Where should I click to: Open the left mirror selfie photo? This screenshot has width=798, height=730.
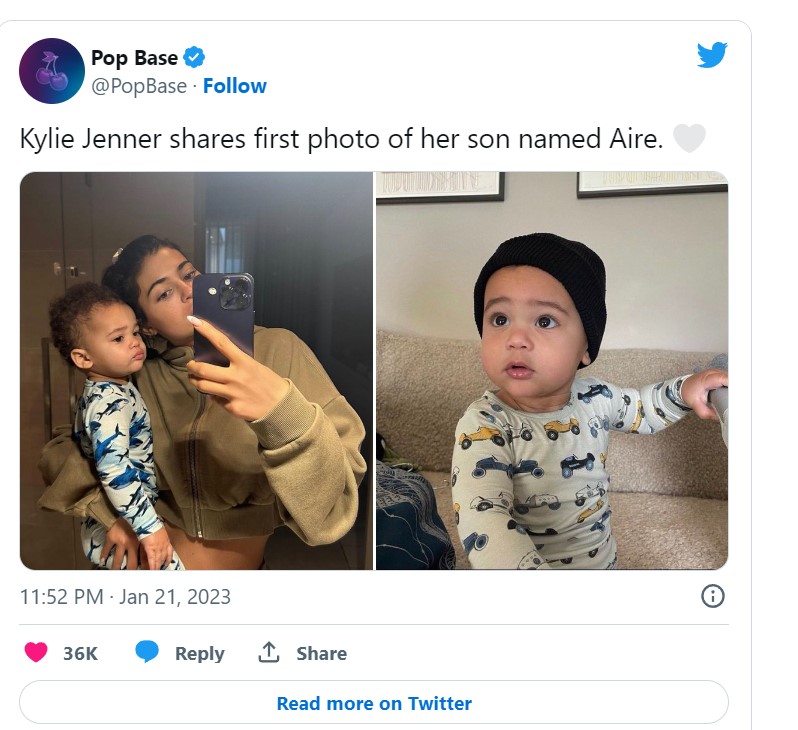(196, 371)
